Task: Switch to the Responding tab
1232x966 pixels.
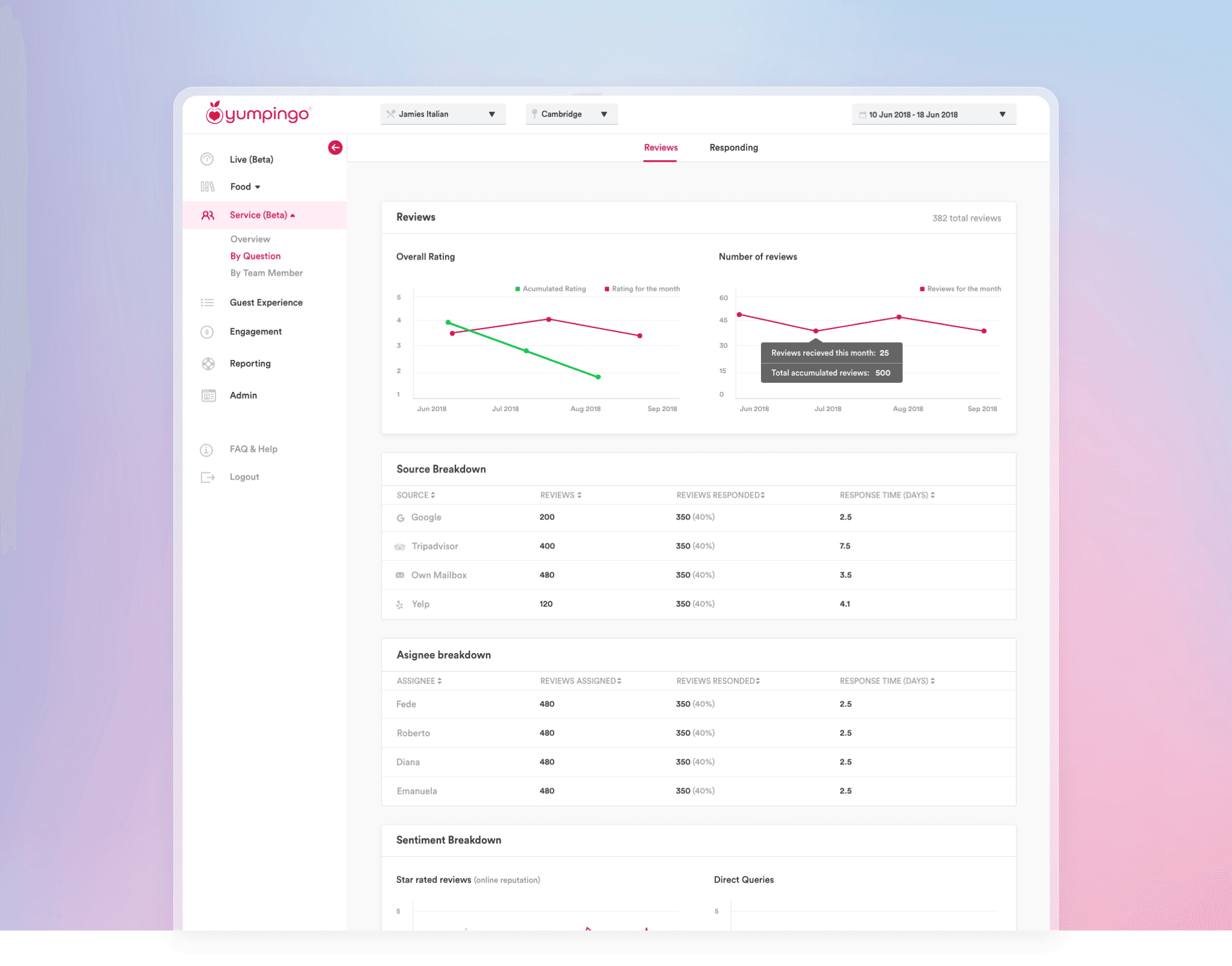Action: pos(733,147)
